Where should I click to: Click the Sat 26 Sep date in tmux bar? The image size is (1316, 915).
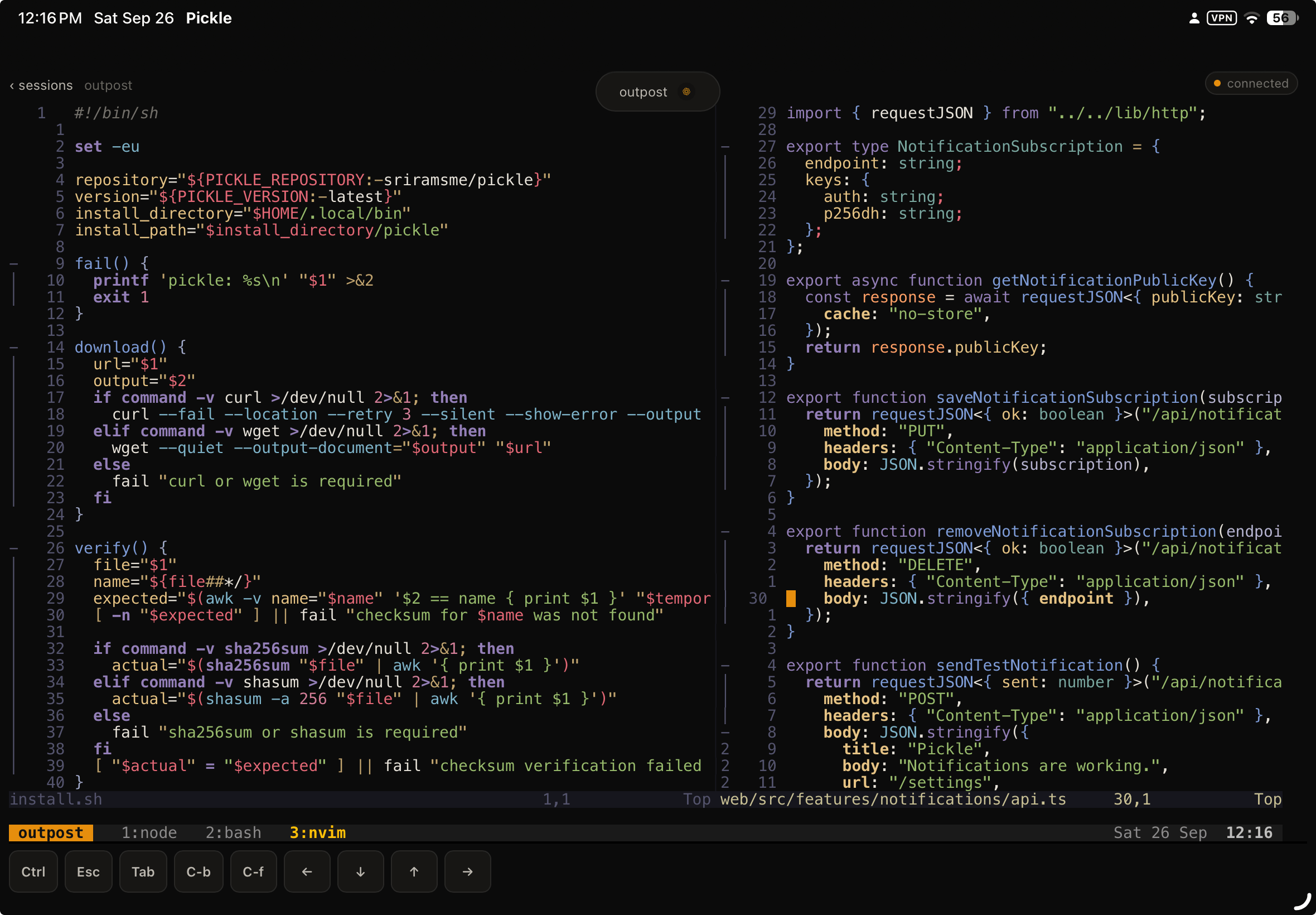tap(1160, 833)
